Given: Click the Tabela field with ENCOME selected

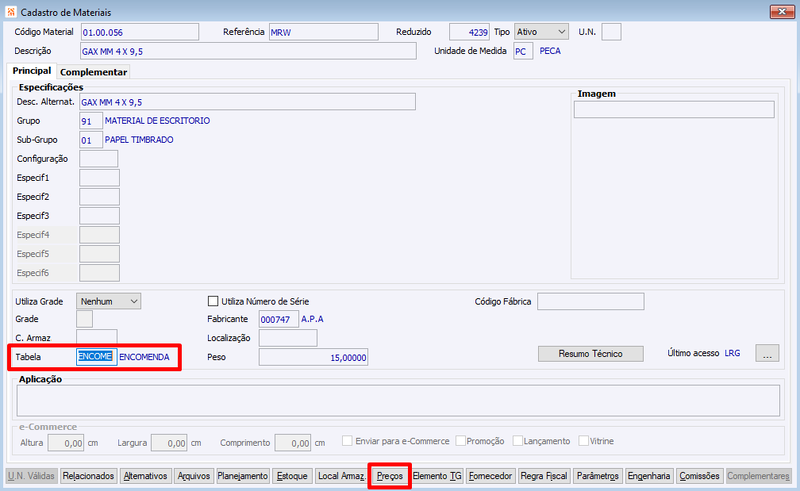Looking at the screenshot, I should [96, 357].
